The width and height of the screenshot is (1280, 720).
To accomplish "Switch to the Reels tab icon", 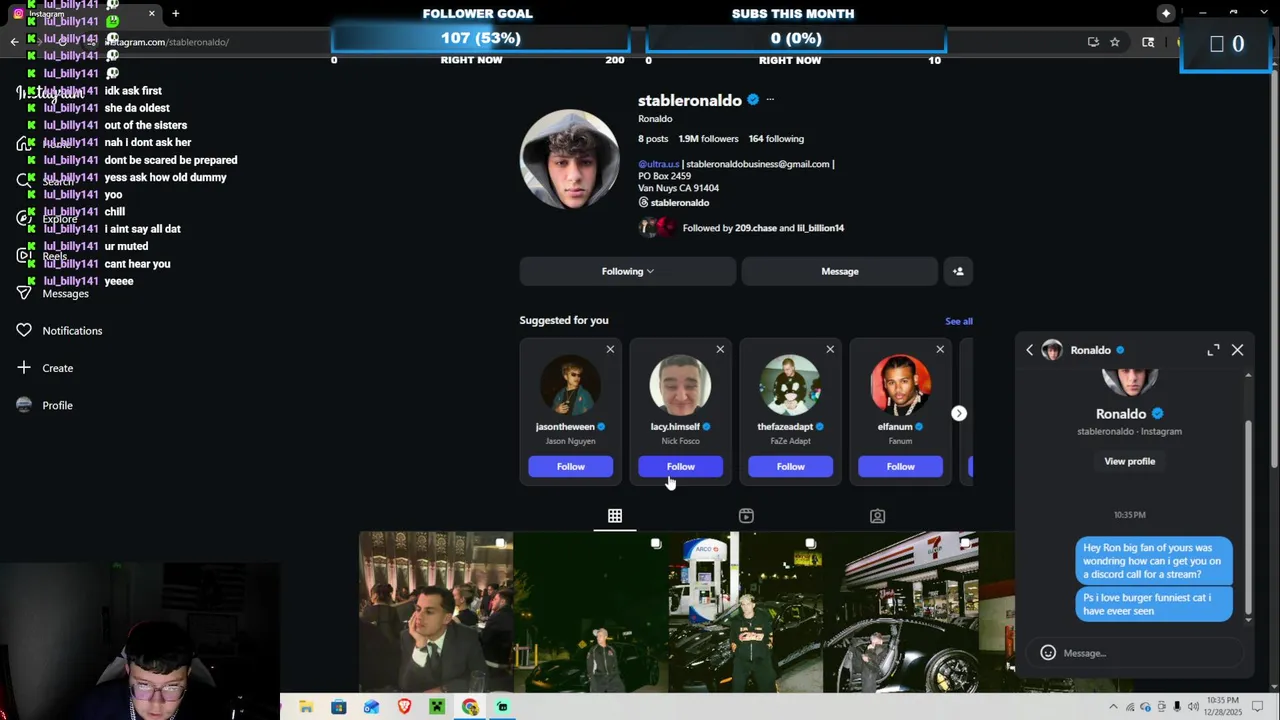I will pos(746,516).
